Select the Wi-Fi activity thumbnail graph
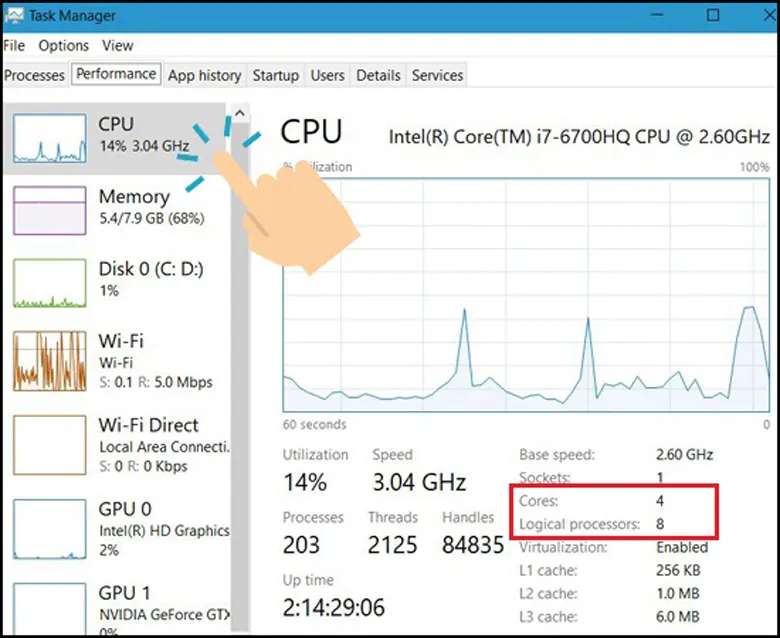The image size is (780, 638). click(50, 361)
